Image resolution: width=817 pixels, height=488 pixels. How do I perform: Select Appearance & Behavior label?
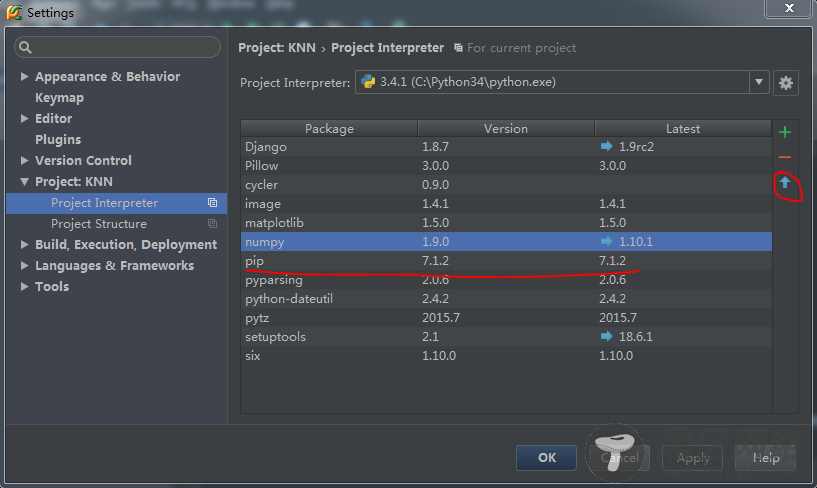[x=107, y=77]
